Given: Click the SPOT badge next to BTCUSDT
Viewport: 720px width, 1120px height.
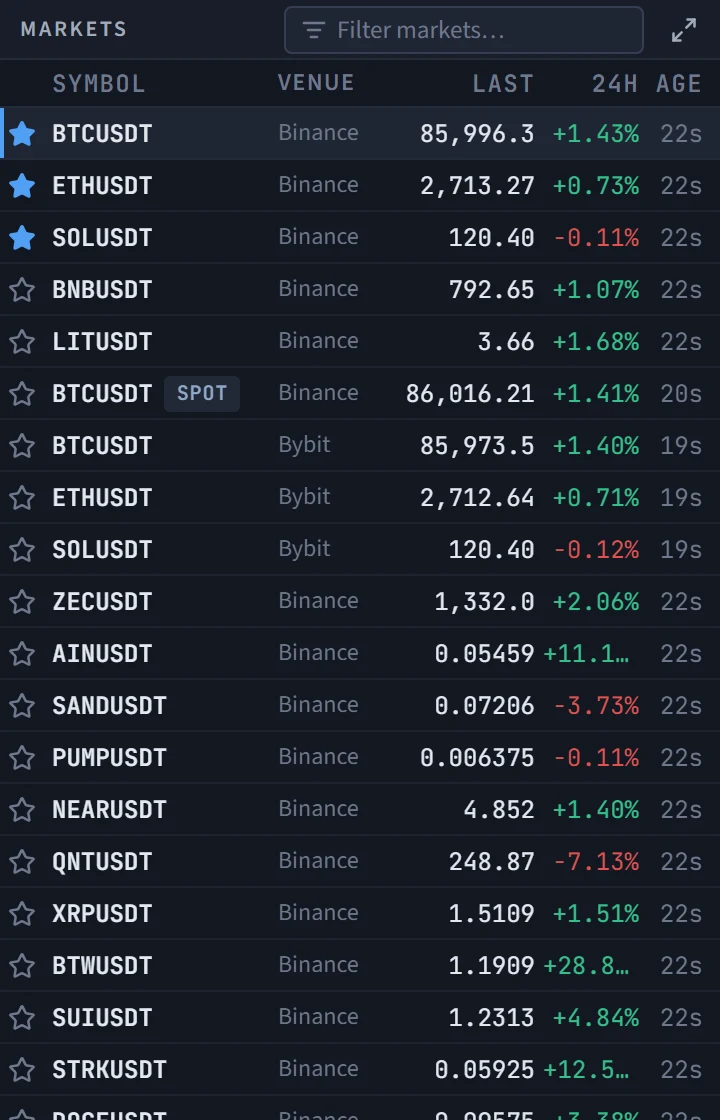Looking at the screenshot, I should (x=201, y=394).
